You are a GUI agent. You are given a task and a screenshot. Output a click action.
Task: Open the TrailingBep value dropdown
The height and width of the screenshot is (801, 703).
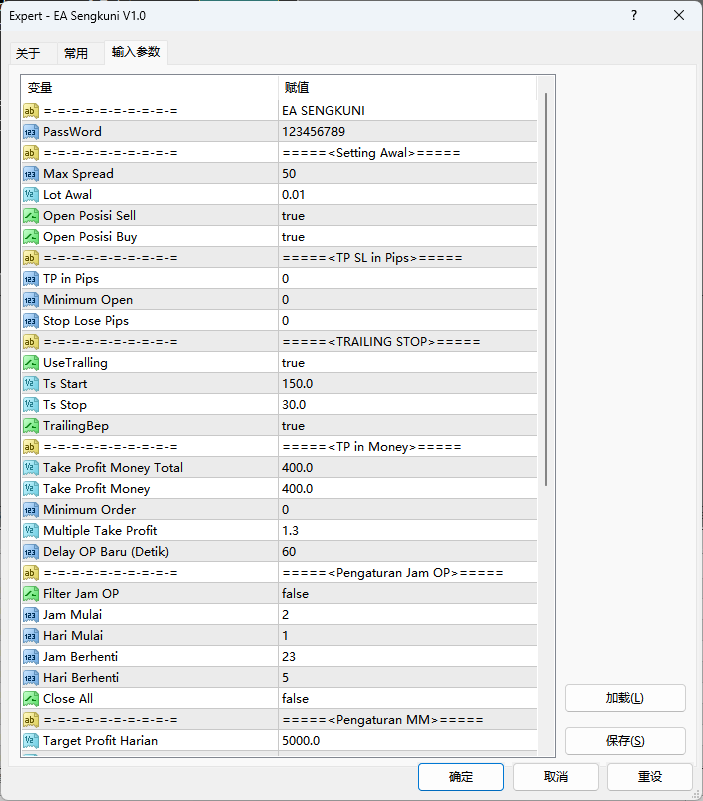407,426
